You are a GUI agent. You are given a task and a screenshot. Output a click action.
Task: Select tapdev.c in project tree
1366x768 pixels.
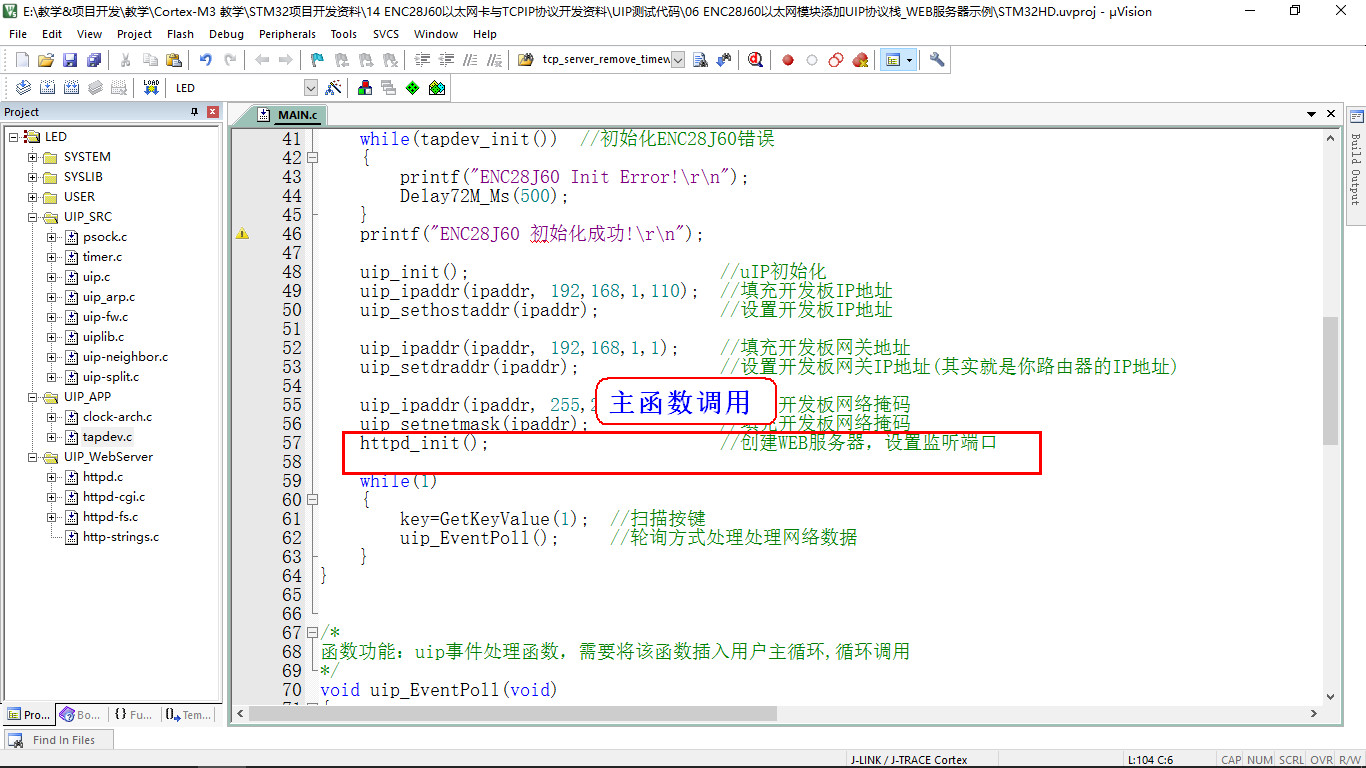point(107,437)
